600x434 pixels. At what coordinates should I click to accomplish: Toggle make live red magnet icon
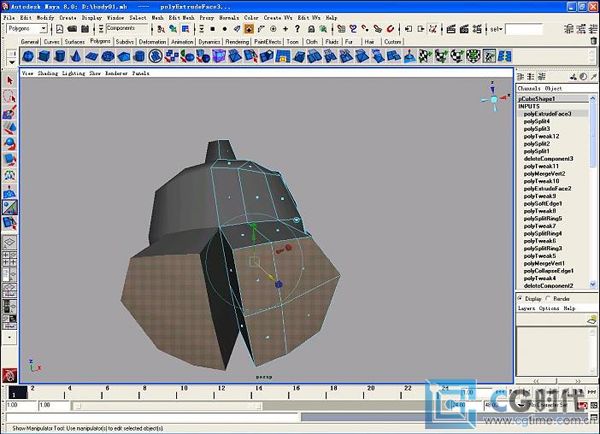coord(390,29)
